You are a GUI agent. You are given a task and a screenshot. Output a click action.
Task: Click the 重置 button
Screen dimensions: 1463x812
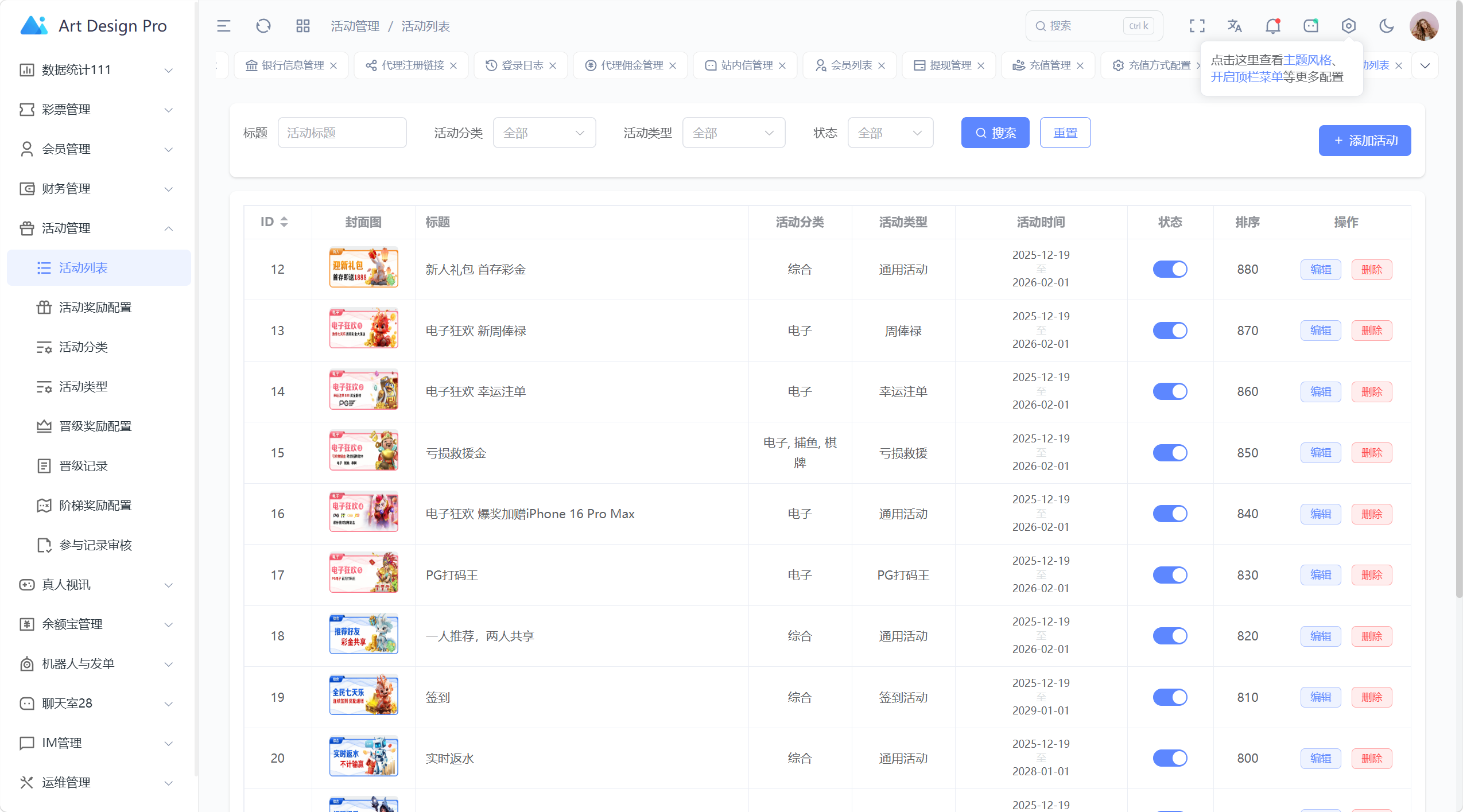point(1065,133)
